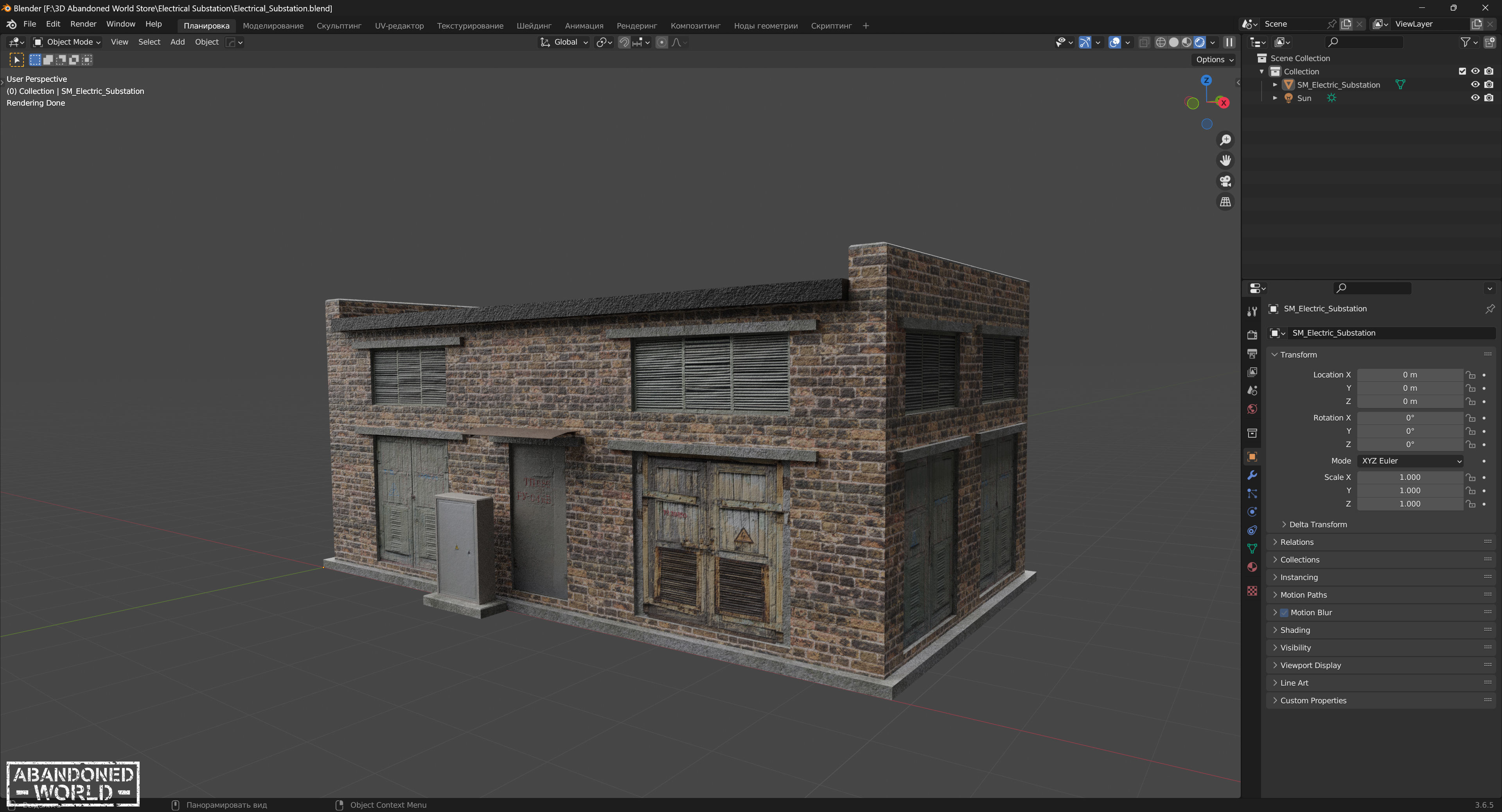This screenshot has height=812, width=1502.
Task: Open the viewport shading options arrow
Action: pyautogui.click(x=1213, y=42)
